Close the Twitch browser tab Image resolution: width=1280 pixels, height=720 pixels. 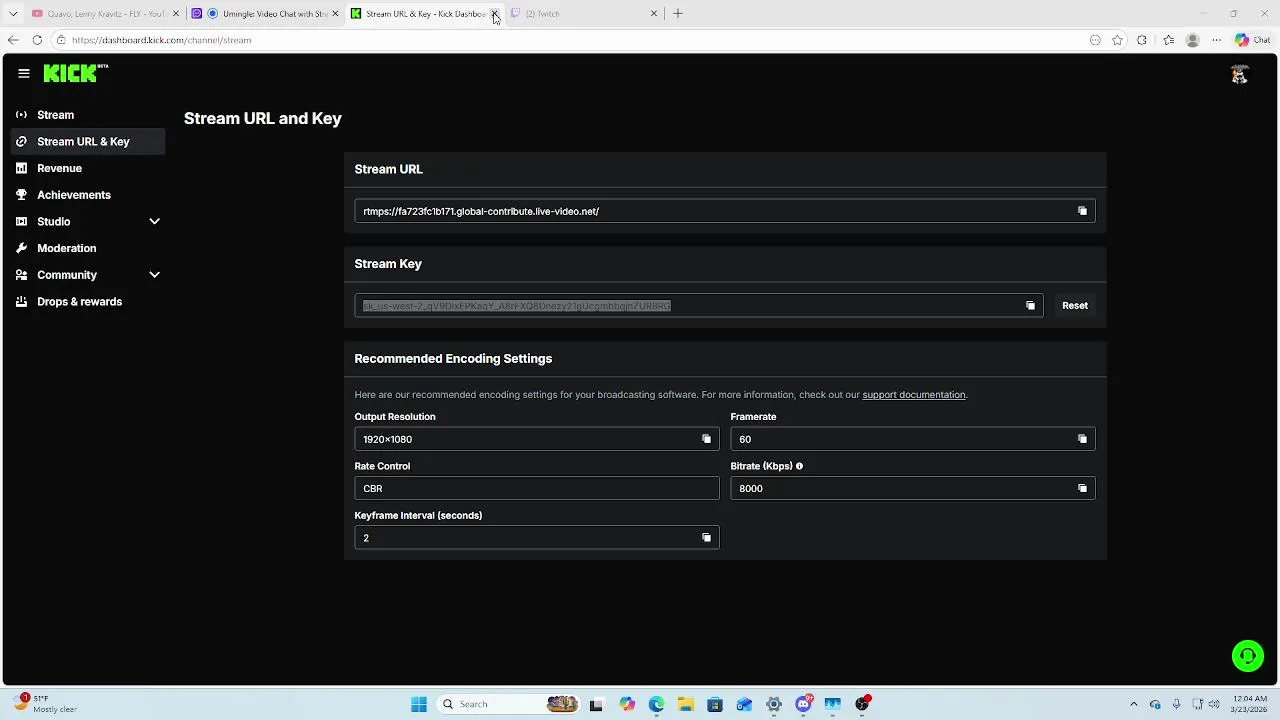[654, 14]
